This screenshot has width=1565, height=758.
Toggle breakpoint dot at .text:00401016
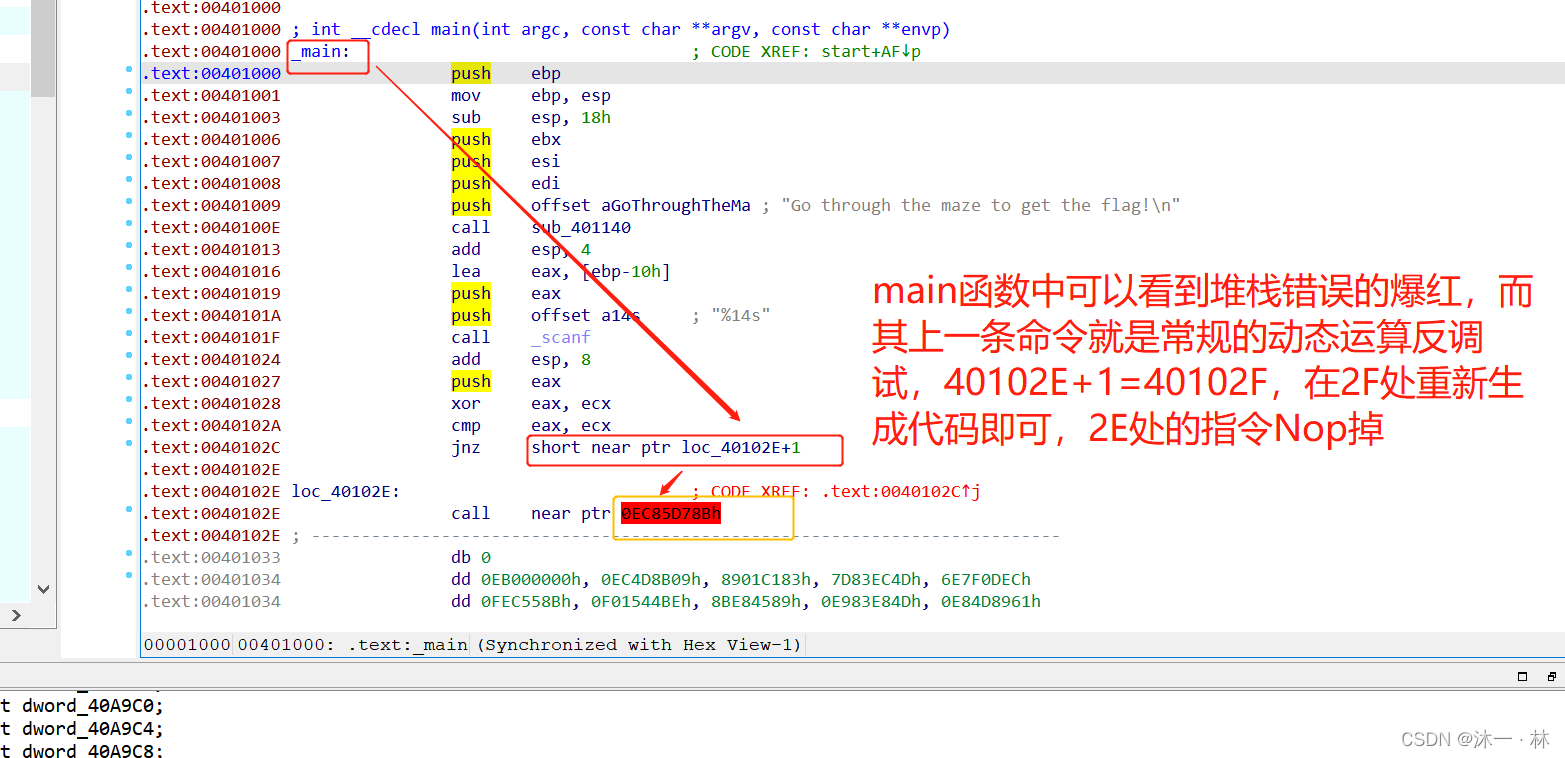click(x=129, y=268)
